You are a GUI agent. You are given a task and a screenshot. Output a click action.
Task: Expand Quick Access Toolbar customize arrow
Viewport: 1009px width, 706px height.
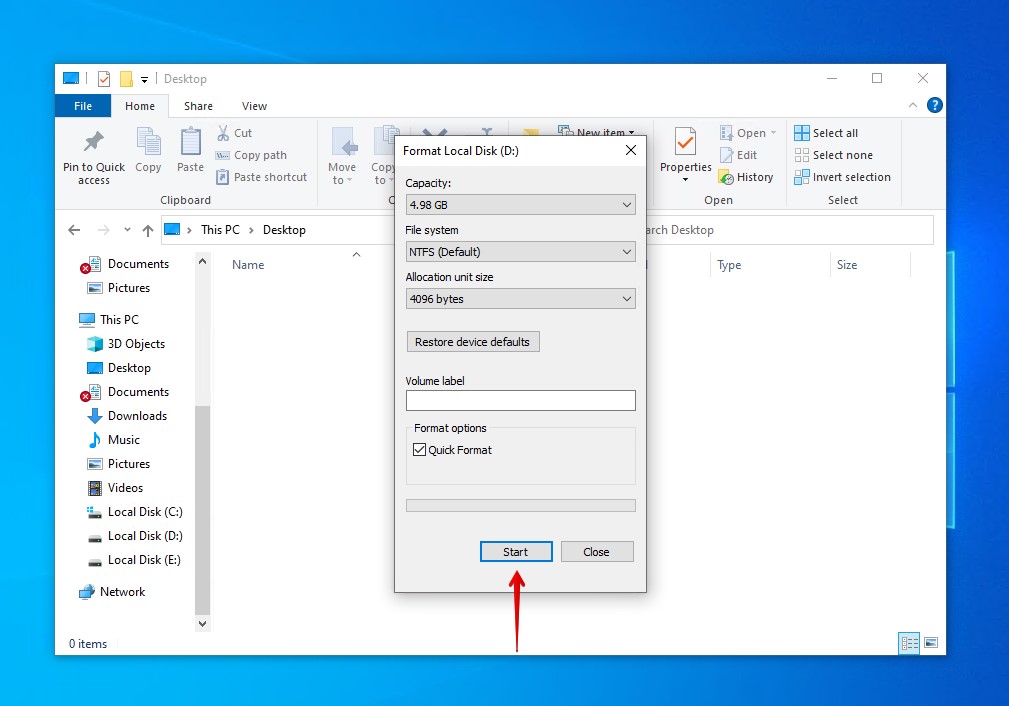[144, 79]
